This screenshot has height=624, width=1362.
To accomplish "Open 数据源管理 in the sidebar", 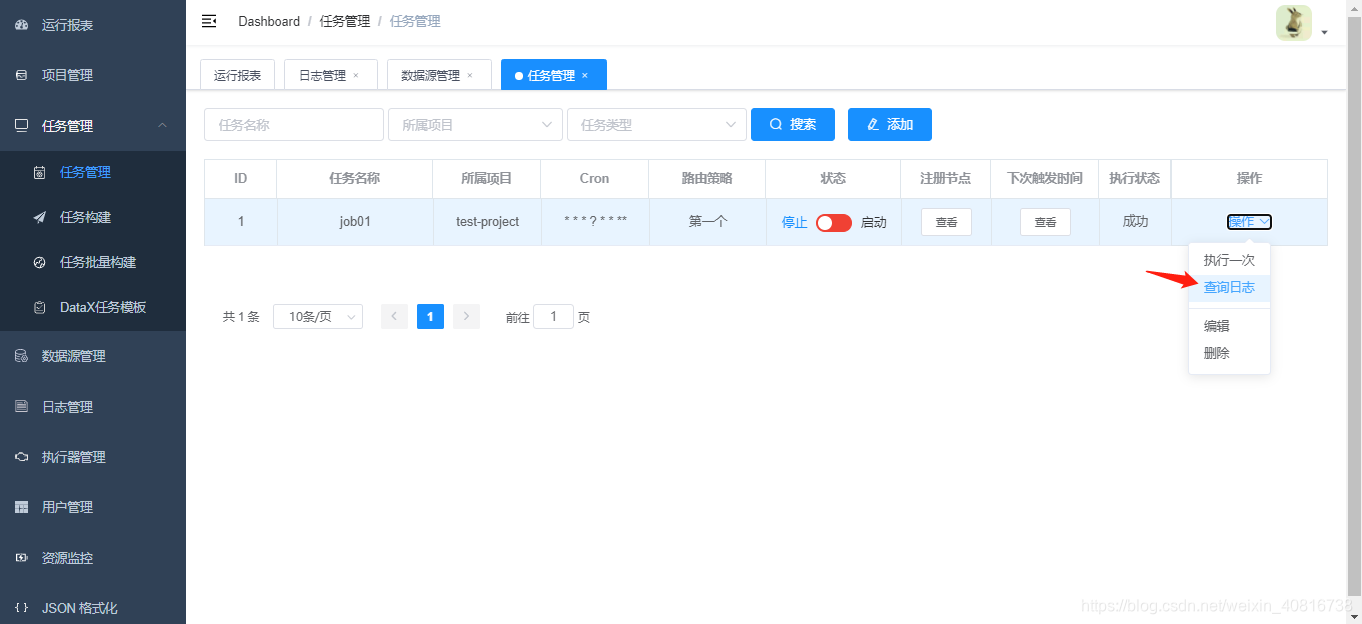I will pos(93,356).
